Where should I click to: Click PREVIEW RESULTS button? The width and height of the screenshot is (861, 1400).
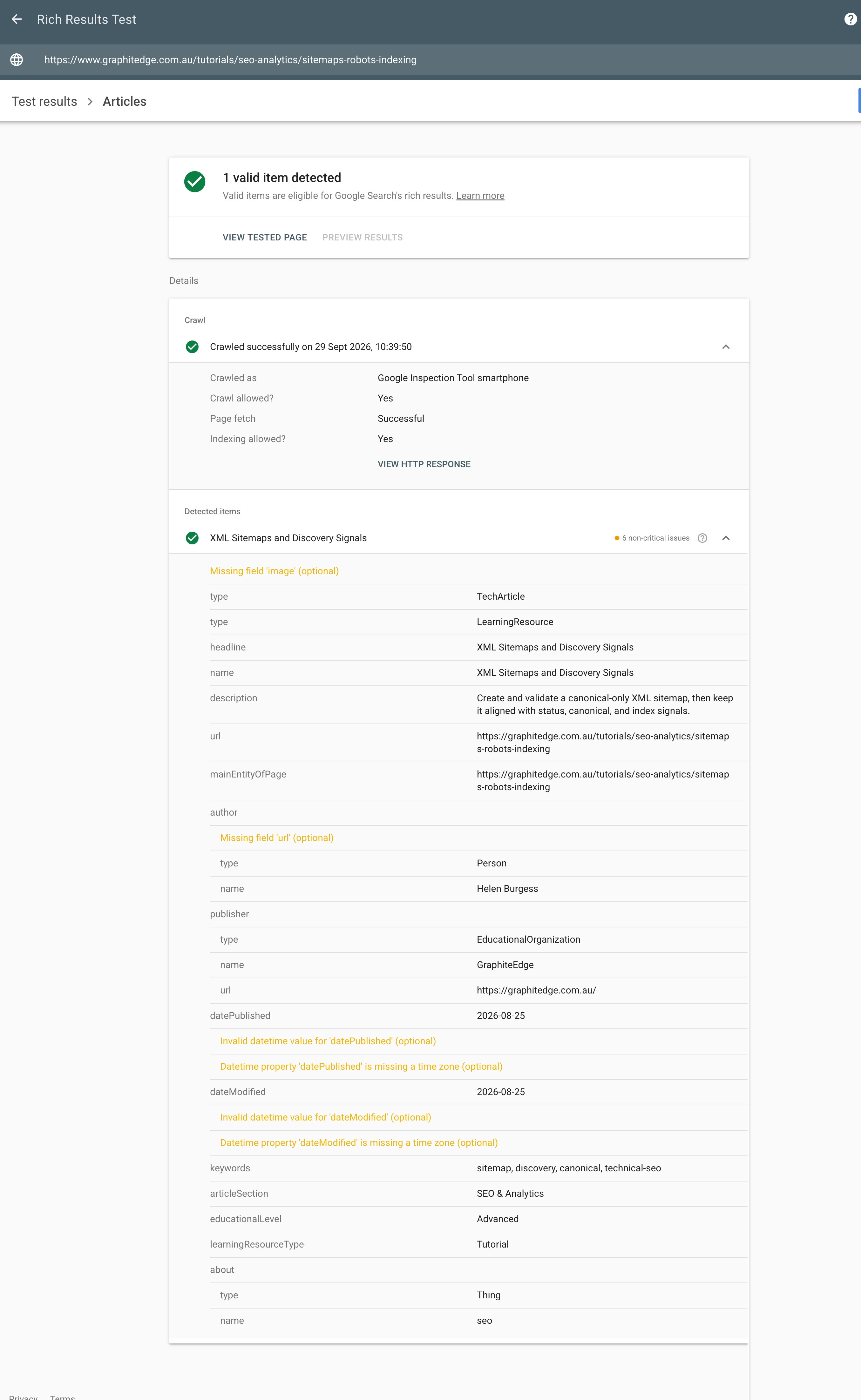[362, 237]
